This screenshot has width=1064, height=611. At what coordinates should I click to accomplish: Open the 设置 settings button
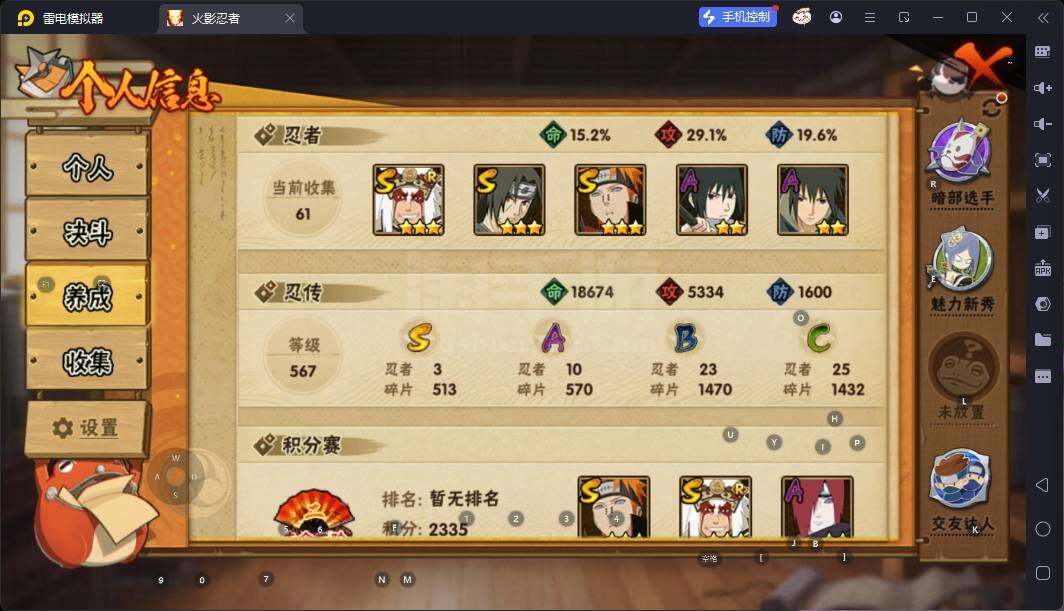pyautogui.click(x=87, y=428)
